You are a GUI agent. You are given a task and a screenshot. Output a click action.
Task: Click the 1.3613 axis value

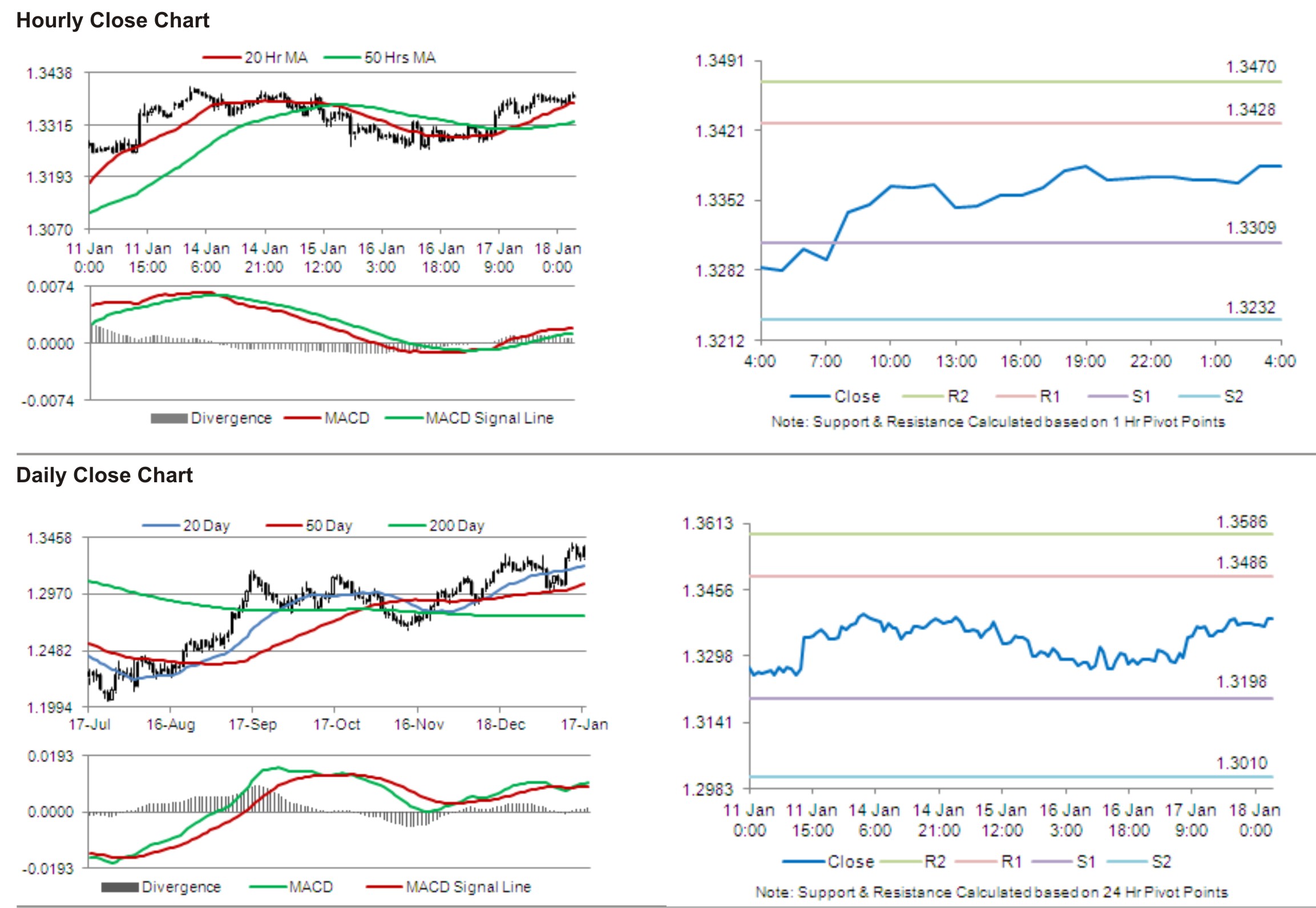[708, 523]
